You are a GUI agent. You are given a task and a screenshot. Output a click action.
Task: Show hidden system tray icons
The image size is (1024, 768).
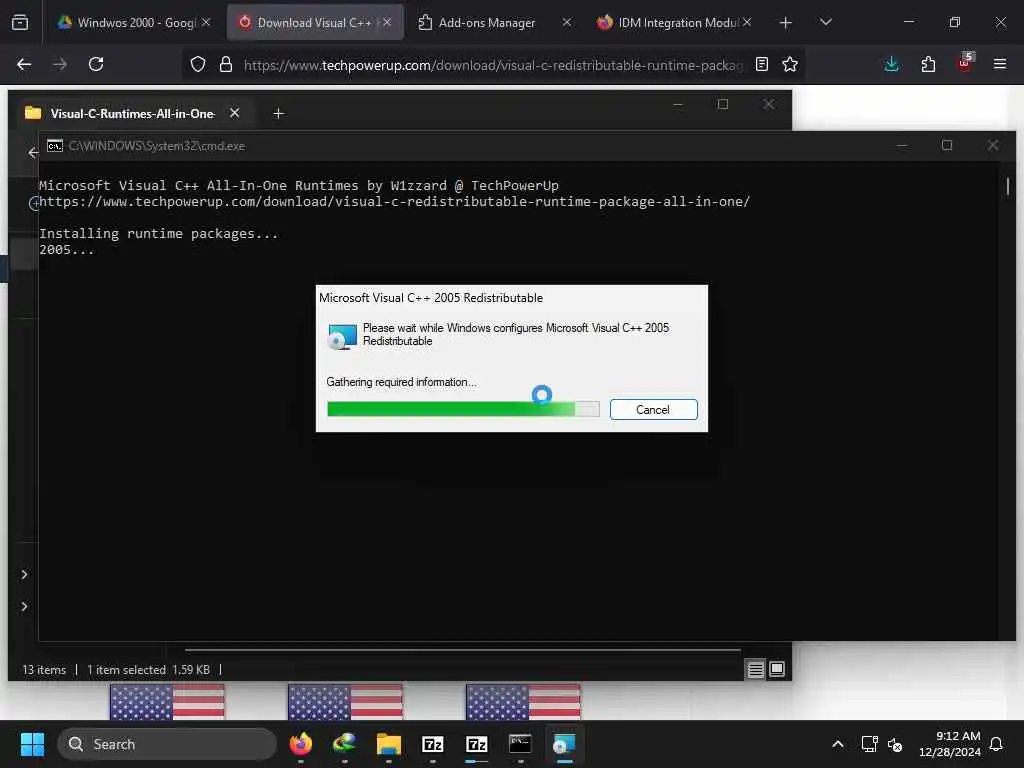pyautogui.click(x=837, y=744)
